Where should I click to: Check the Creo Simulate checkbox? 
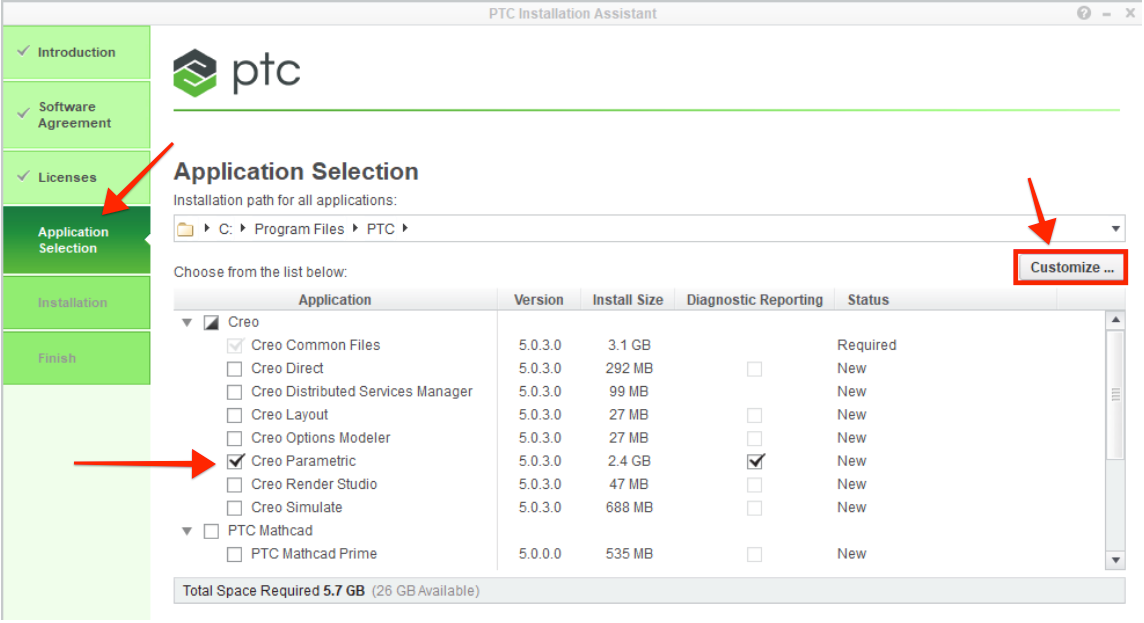tap(235, 508)
